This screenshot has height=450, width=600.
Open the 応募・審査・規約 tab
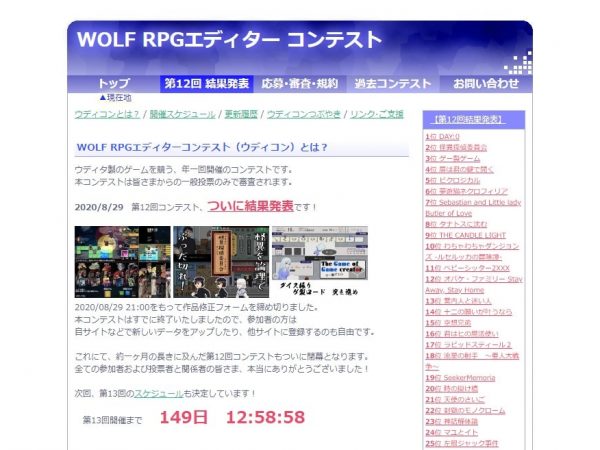300,83
